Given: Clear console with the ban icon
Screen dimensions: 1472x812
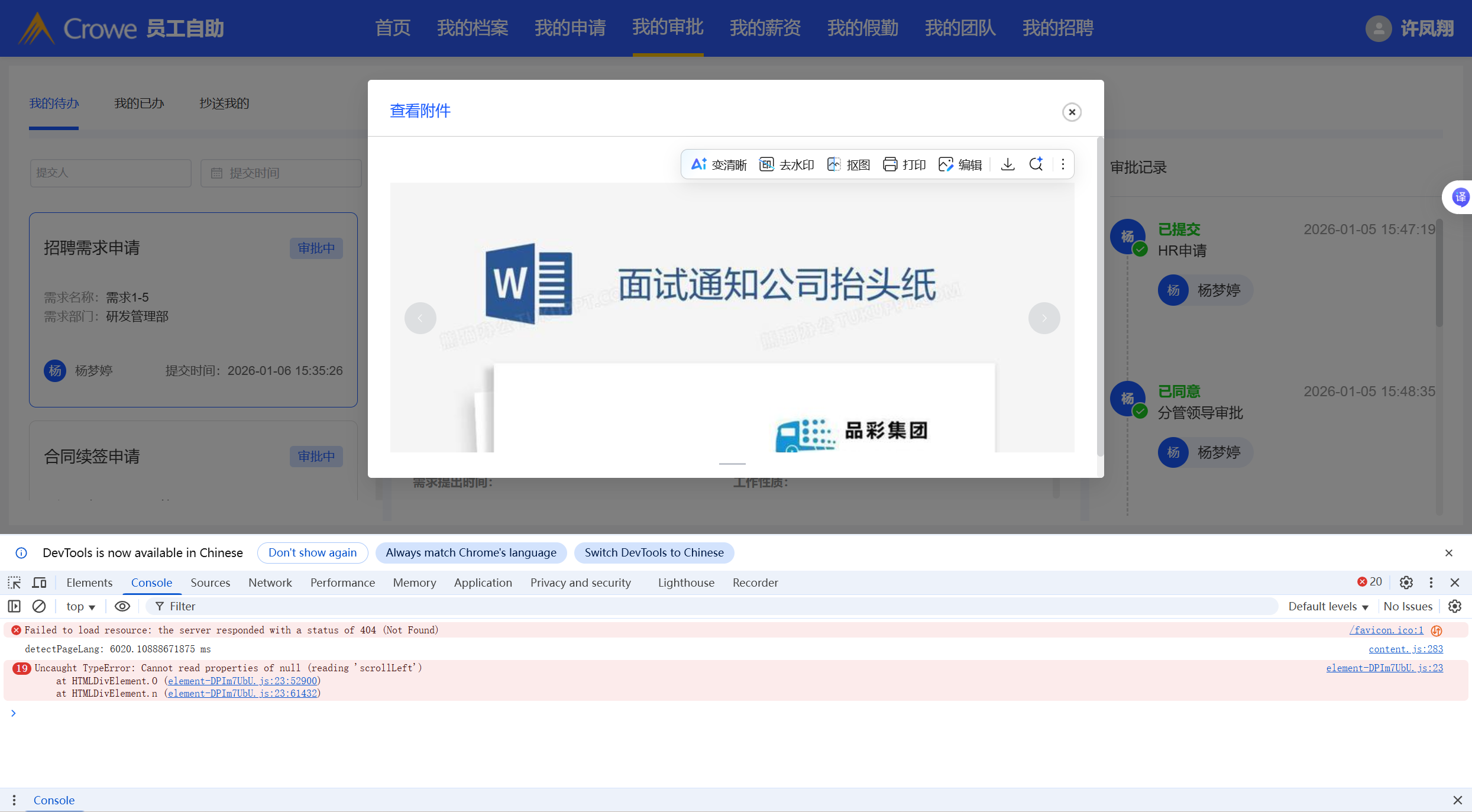Looking at the screenshot, I should coord(39,606).
